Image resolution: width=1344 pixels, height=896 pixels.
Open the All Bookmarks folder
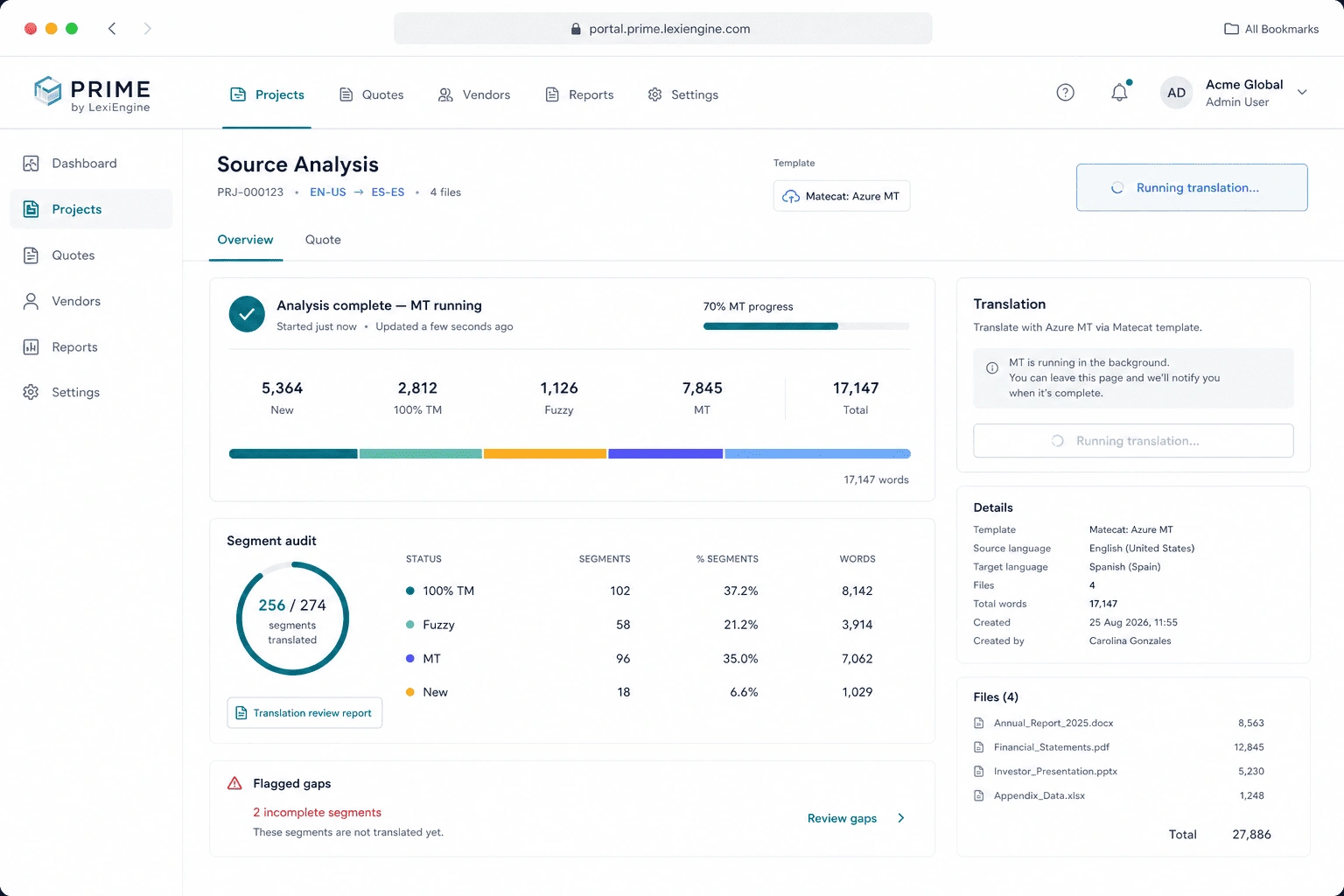[1271, 29]
